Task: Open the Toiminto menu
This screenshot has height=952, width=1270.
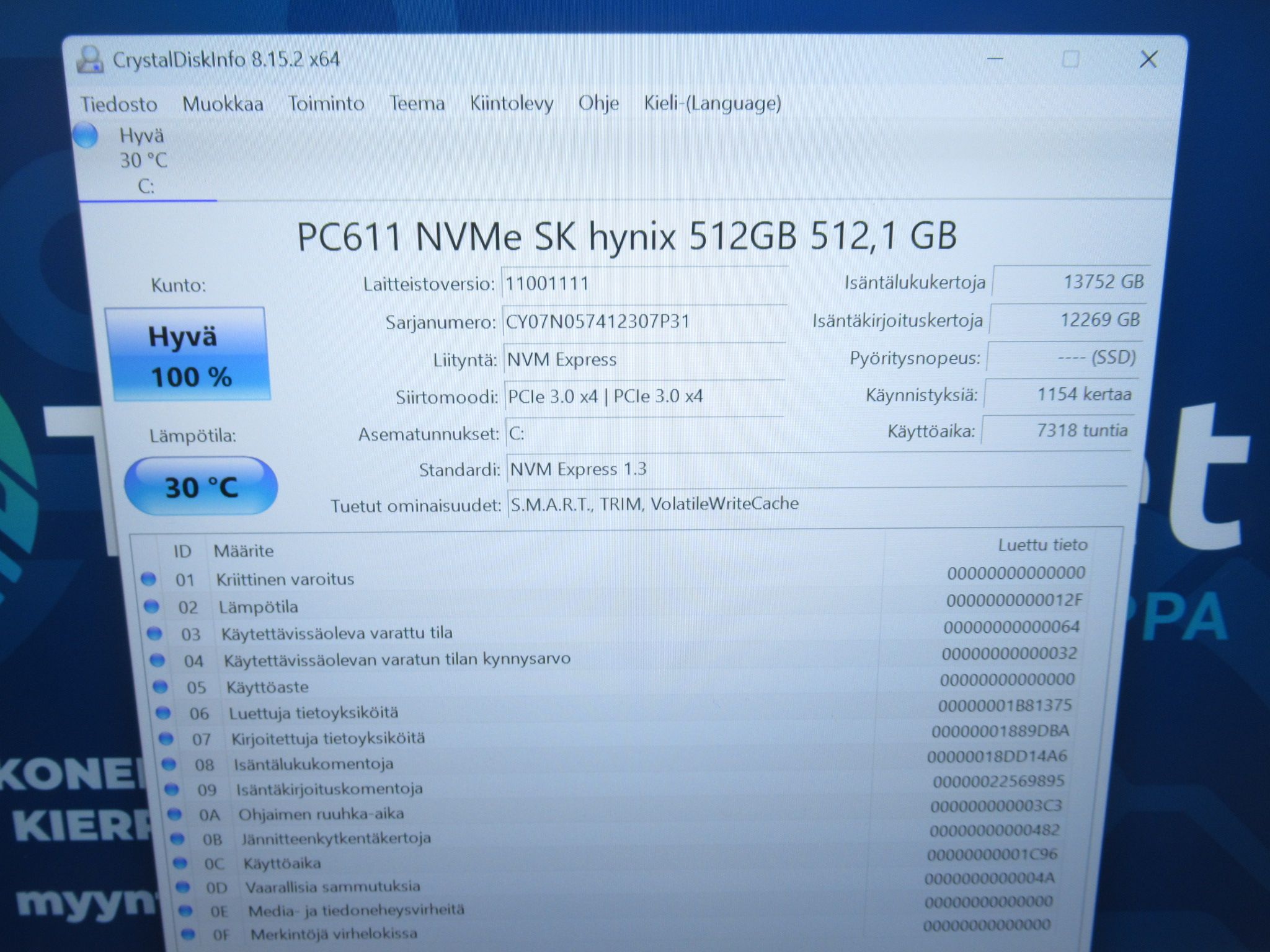Action: [x=326, y=103]
